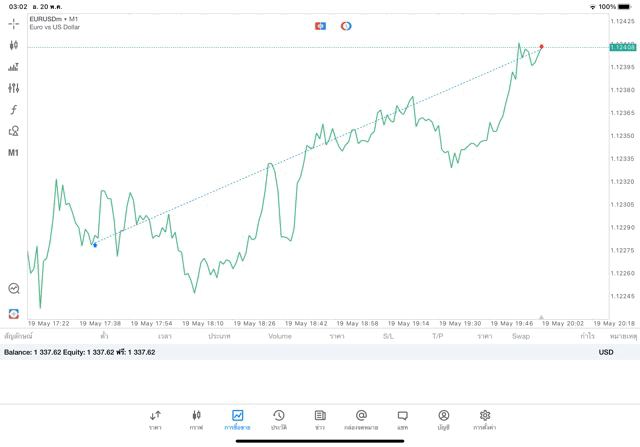640x447 pixels.
Task: Tap the chart-check icon at lower left
Action: pos(14,288)
